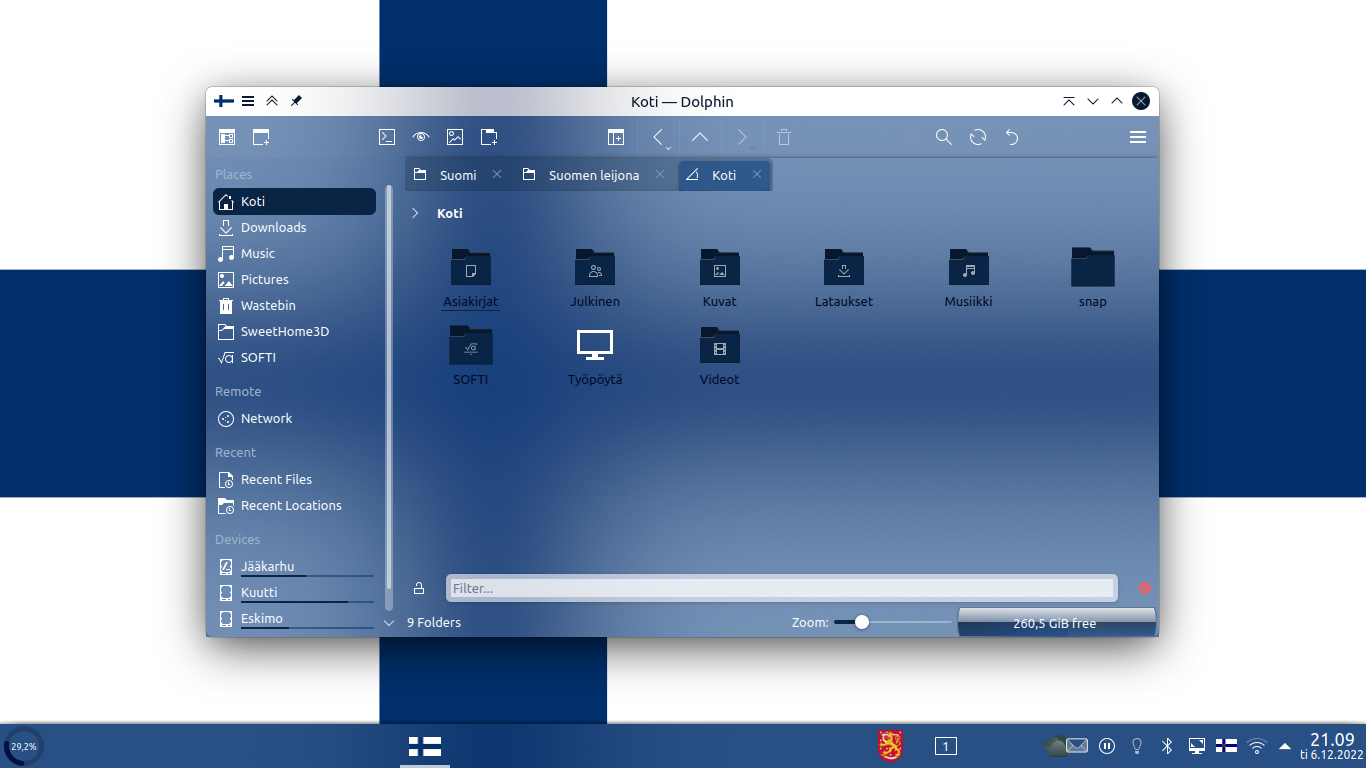
Task: Refresh the folder view
Action: pos(978,137)
